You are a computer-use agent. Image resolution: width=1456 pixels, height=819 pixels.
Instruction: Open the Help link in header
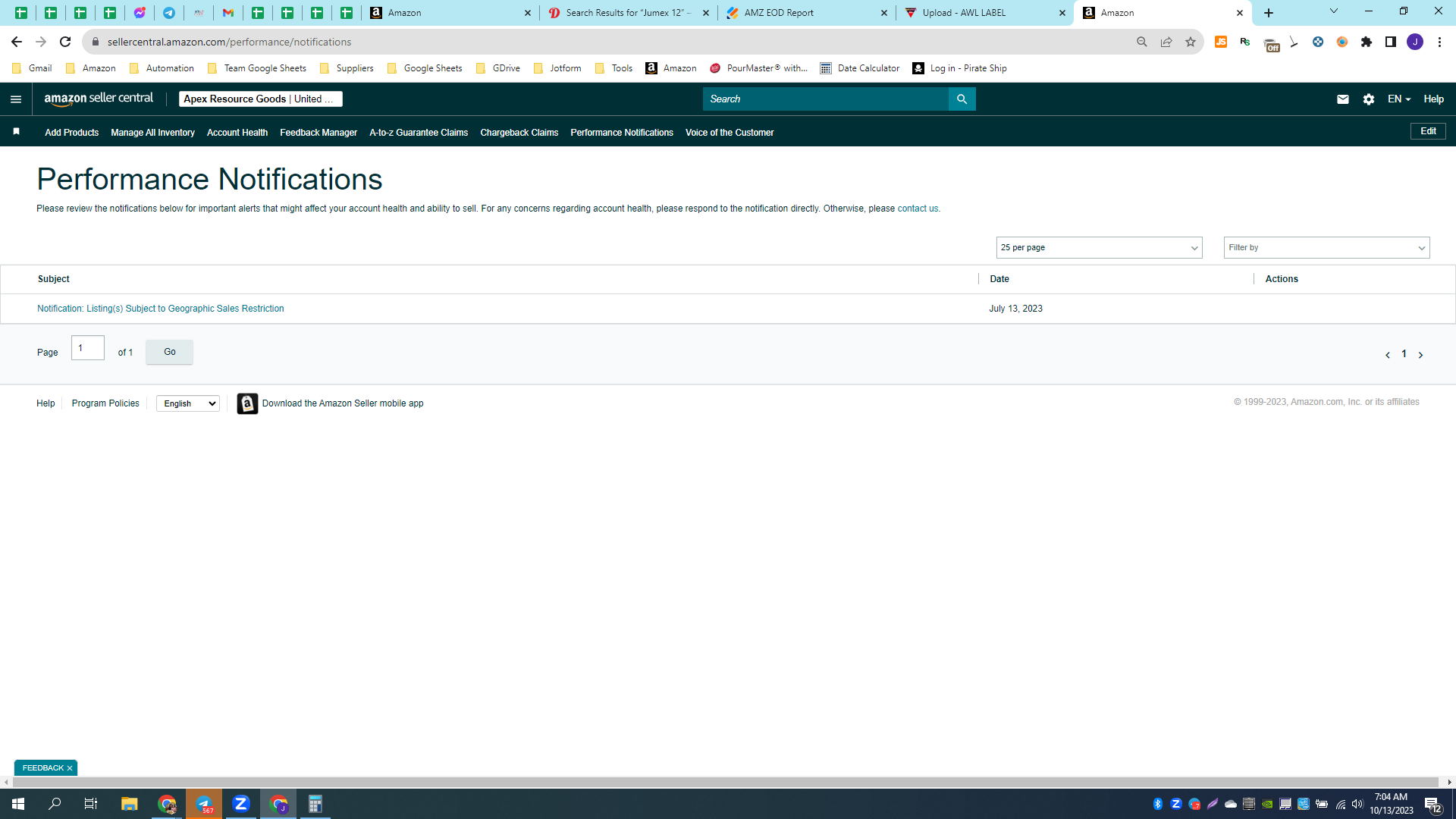(1433, 99)
